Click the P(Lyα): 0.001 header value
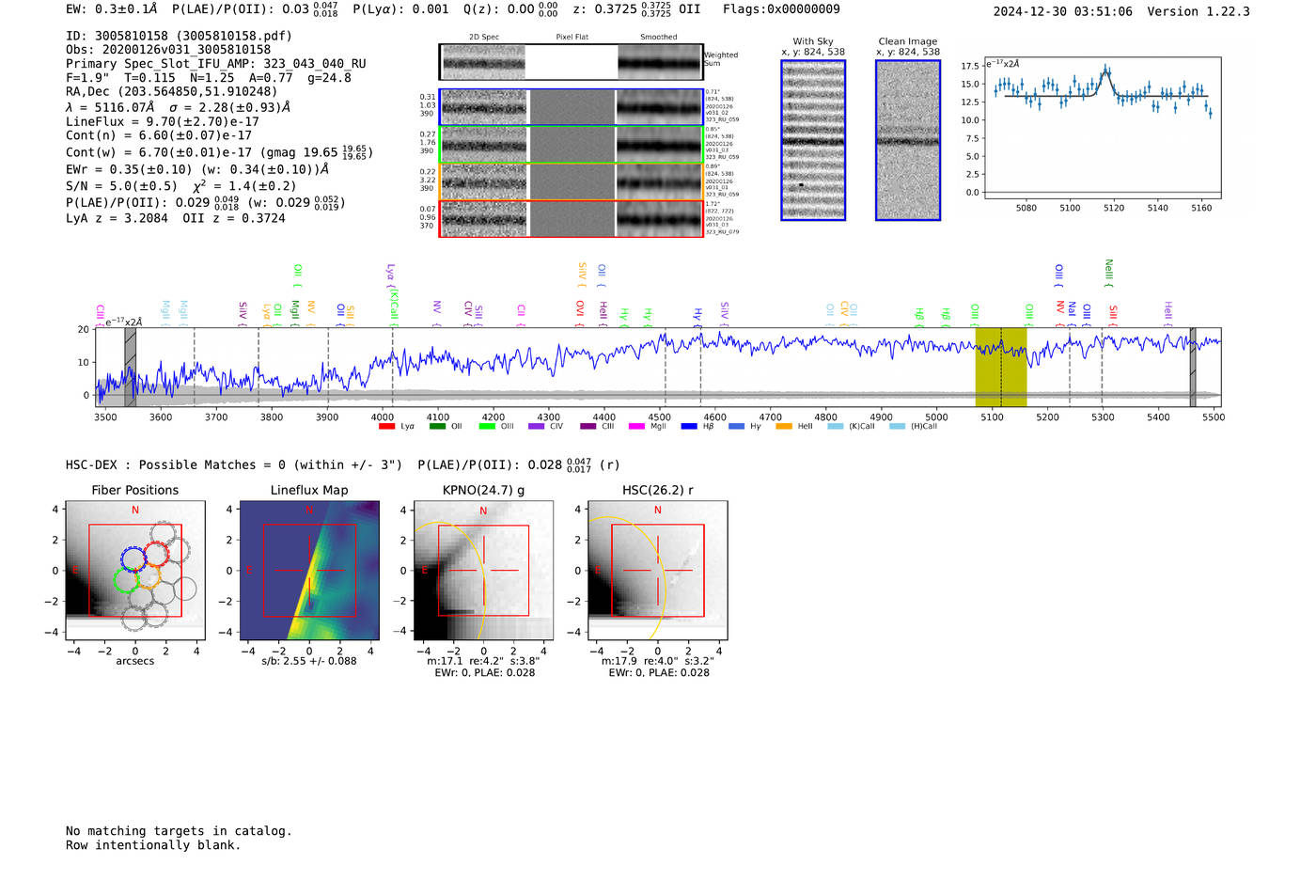 (401, 9)
